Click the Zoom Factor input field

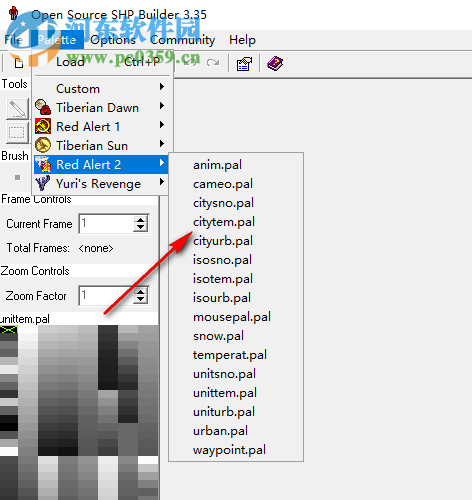[x=106, y=295]
